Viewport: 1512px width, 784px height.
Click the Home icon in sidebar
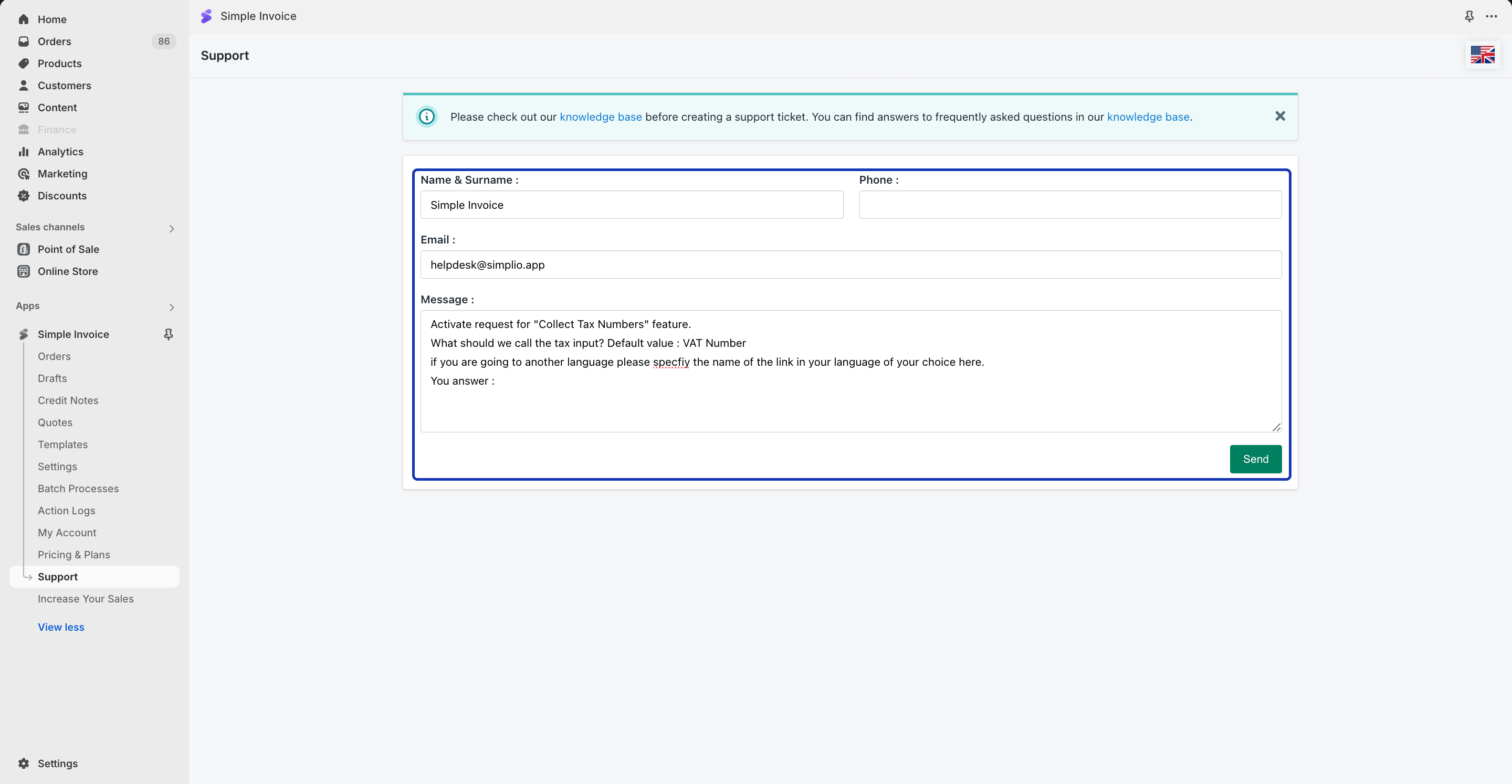(24, 19)
